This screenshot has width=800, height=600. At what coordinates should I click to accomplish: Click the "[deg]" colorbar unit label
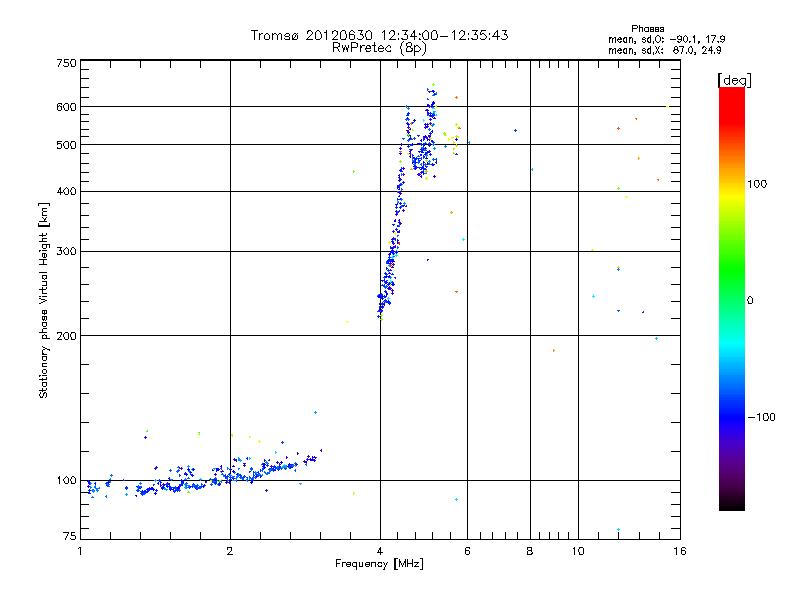pyautogui.click(x=734, y=80)
